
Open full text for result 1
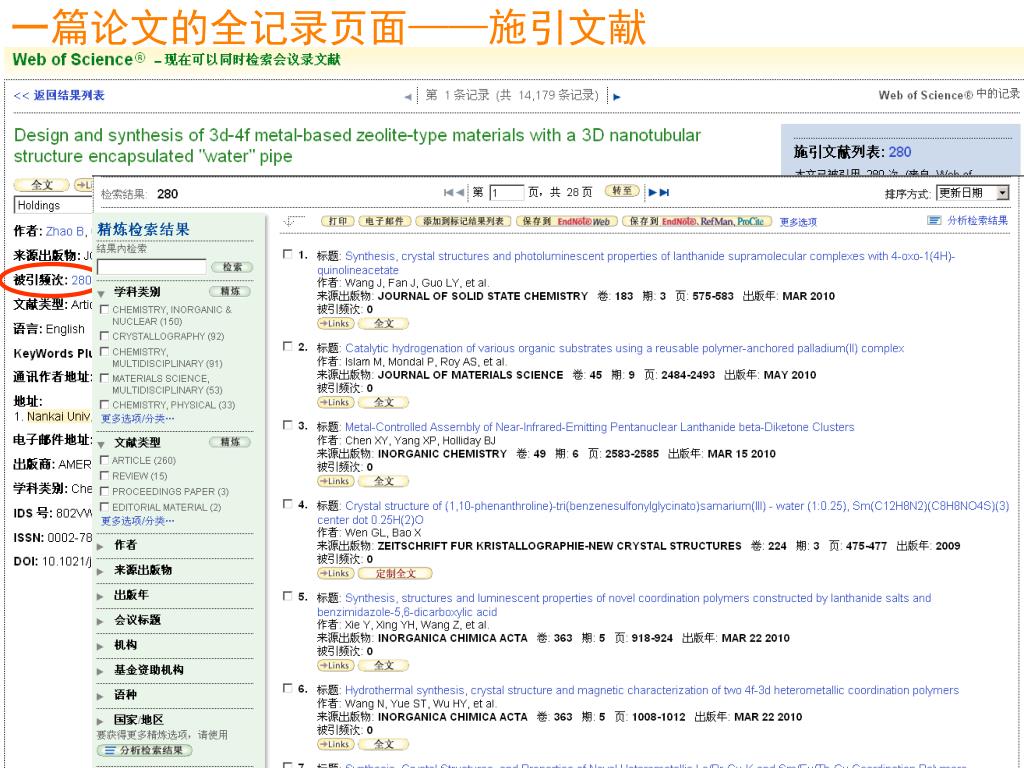point(383,323)
